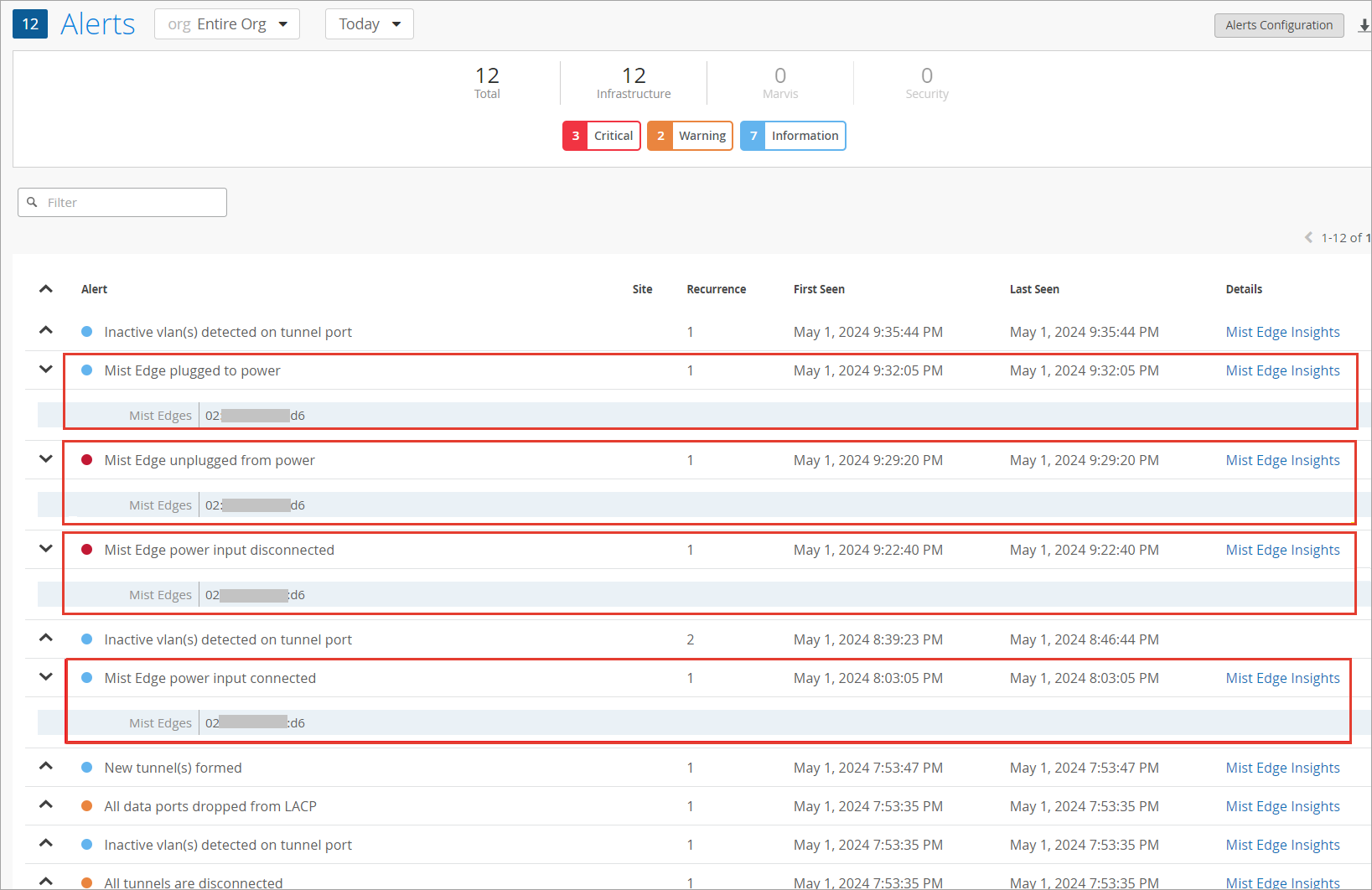Screen dimensions: 1372x890
Task: Click blue severity dot for plugged to power
Action: [86, 370]
